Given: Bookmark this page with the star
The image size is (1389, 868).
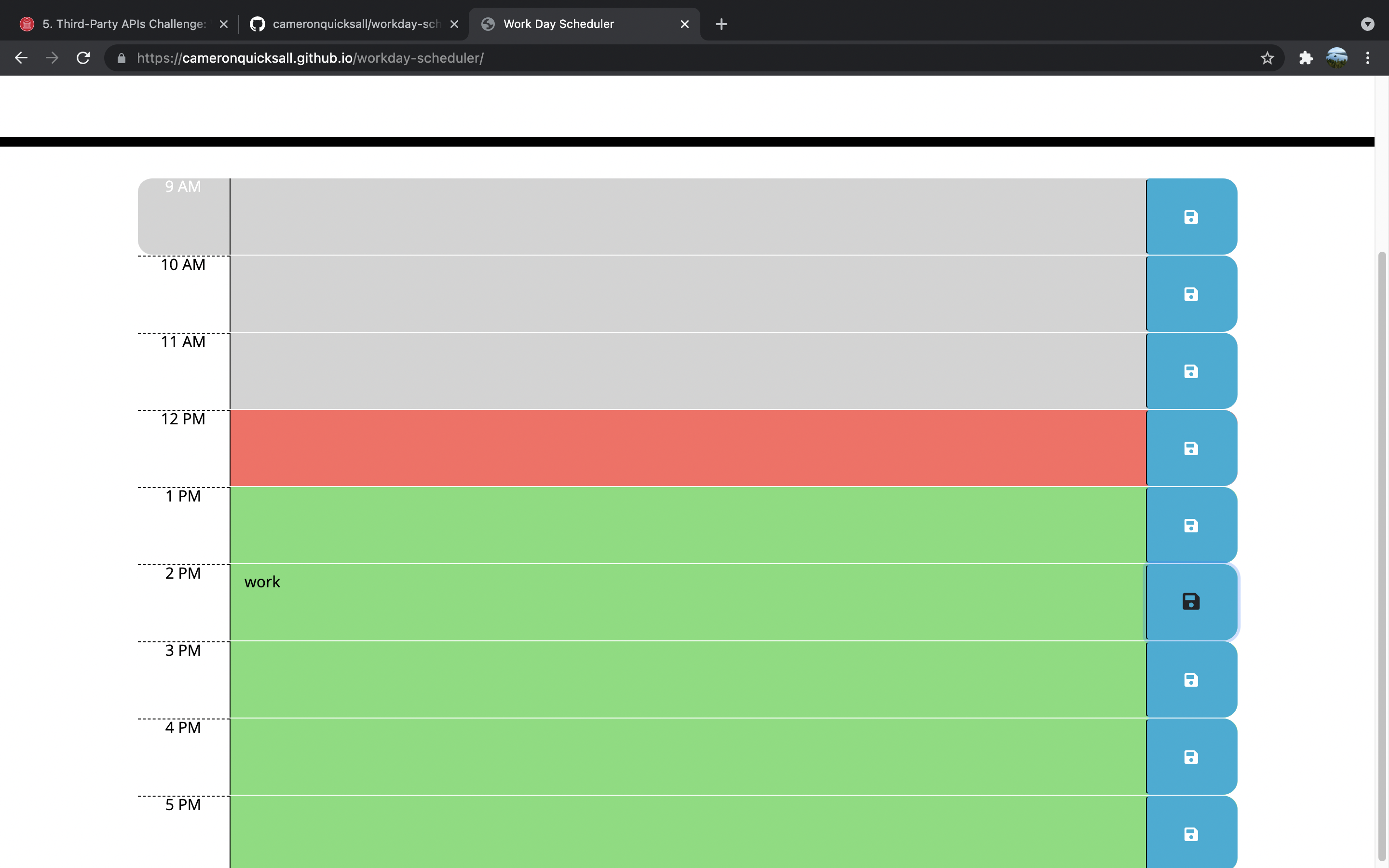Looking at the screenshot, I should [1267, 58].
